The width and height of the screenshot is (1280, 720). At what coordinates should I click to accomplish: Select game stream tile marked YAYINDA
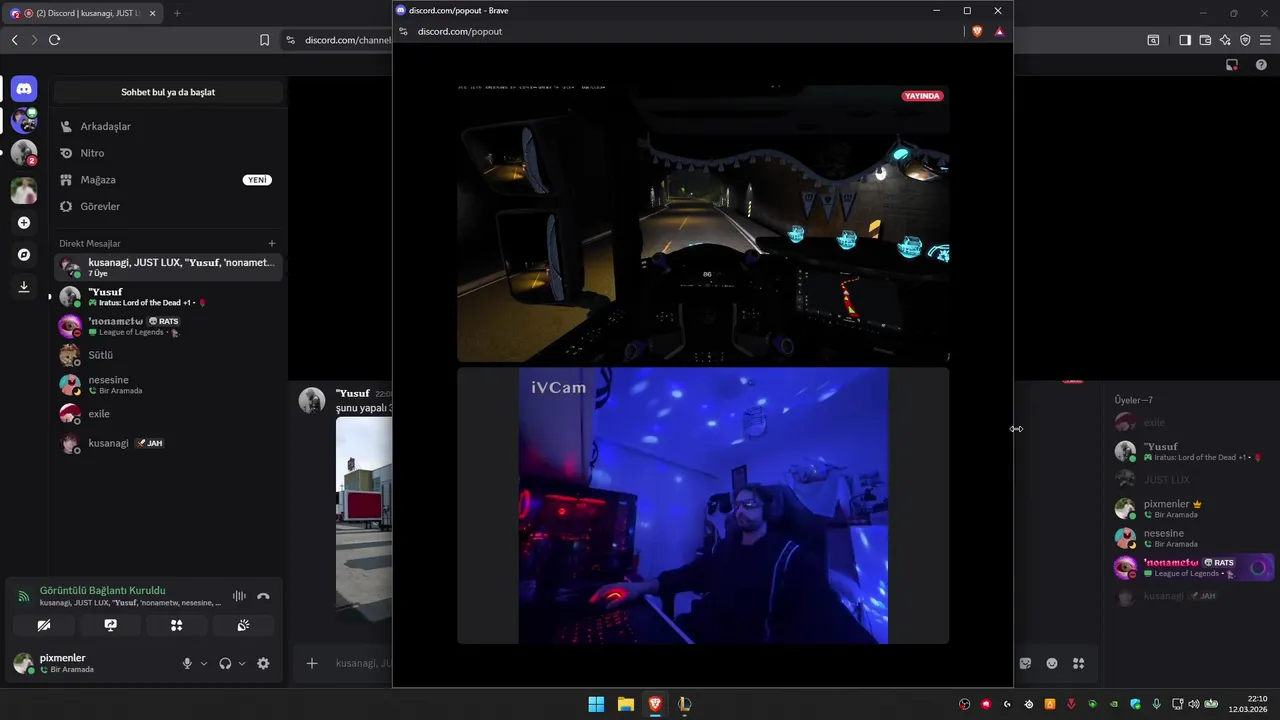click(x=703, y=223)
